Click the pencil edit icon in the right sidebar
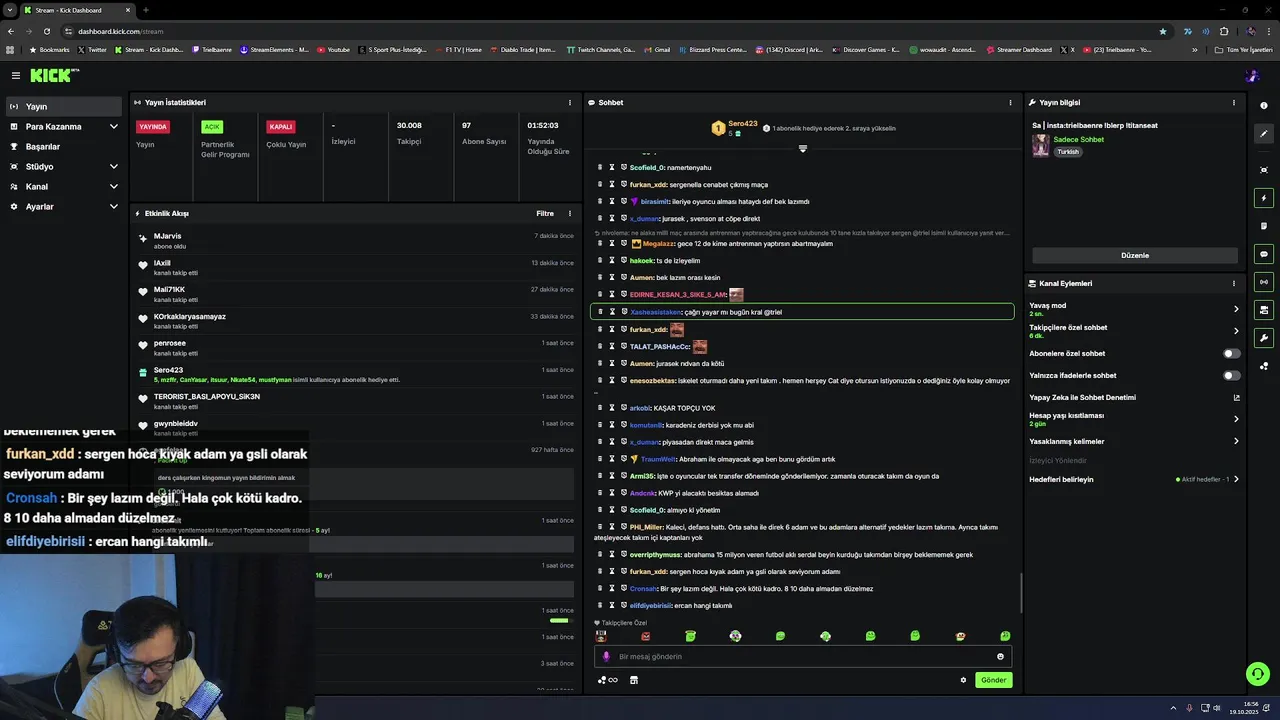 [1264, 134]
